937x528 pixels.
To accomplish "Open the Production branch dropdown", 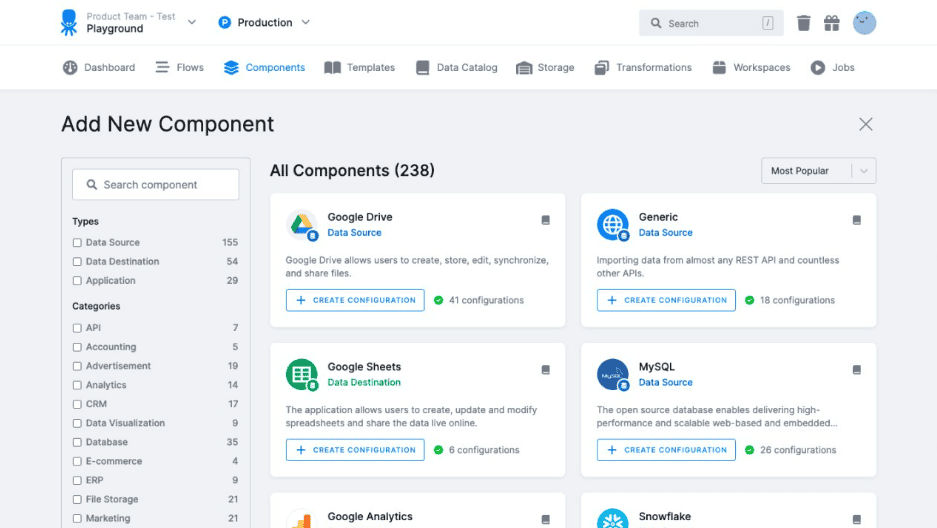I will 264,23.
